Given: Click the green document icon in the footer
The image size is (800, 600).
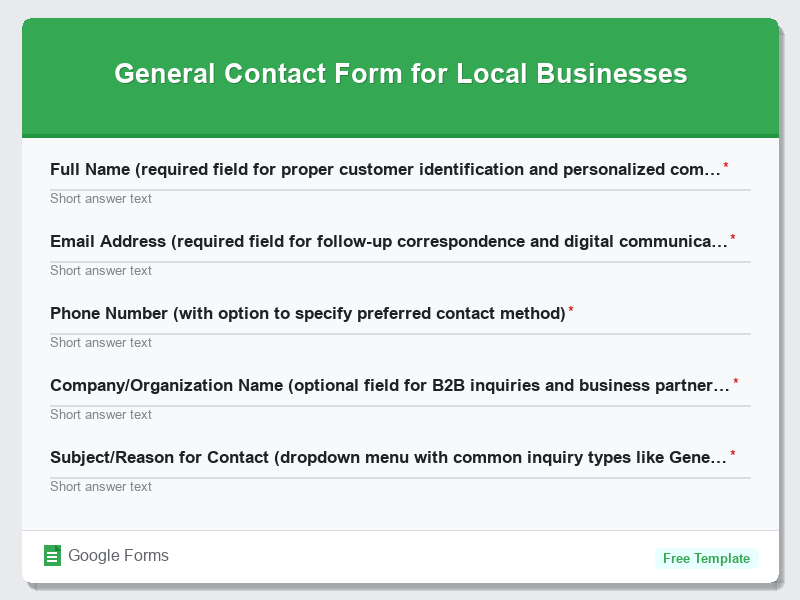Looking at the screenshot, I should pos(52,555).
